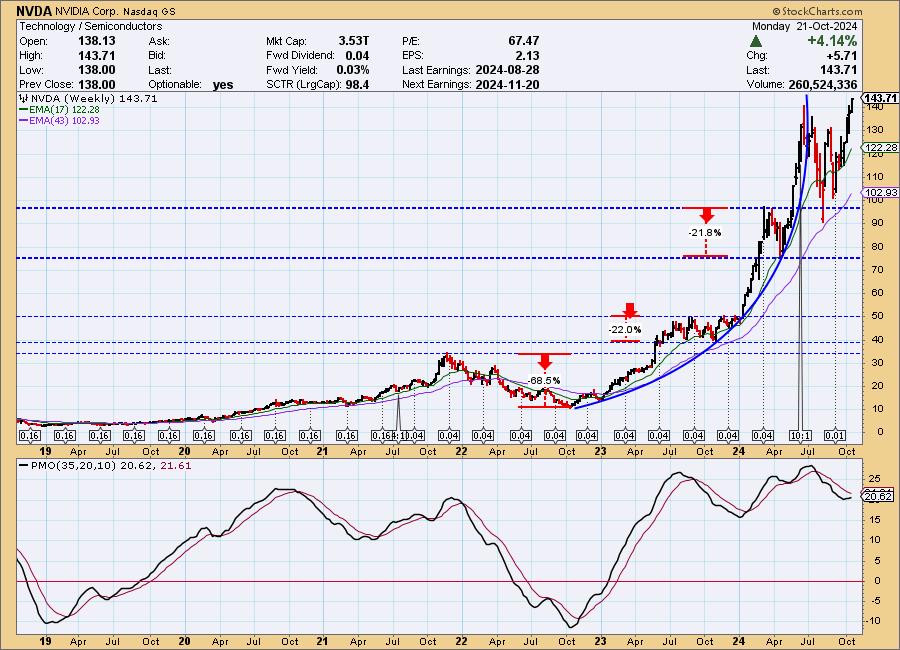
Task: Click the EPS value 2.13
Action: click(527, 56)
